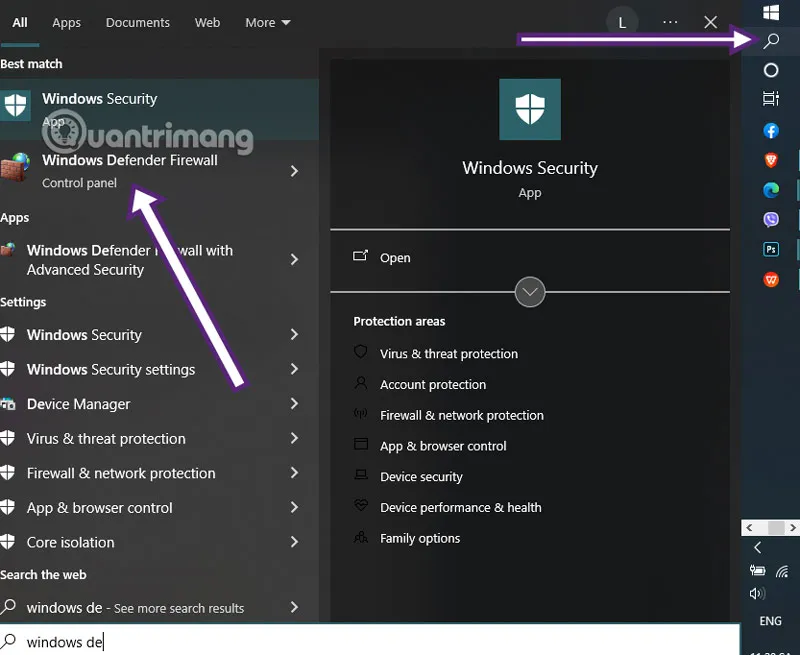
Task: Click the Start button
Action: (770, 13)
